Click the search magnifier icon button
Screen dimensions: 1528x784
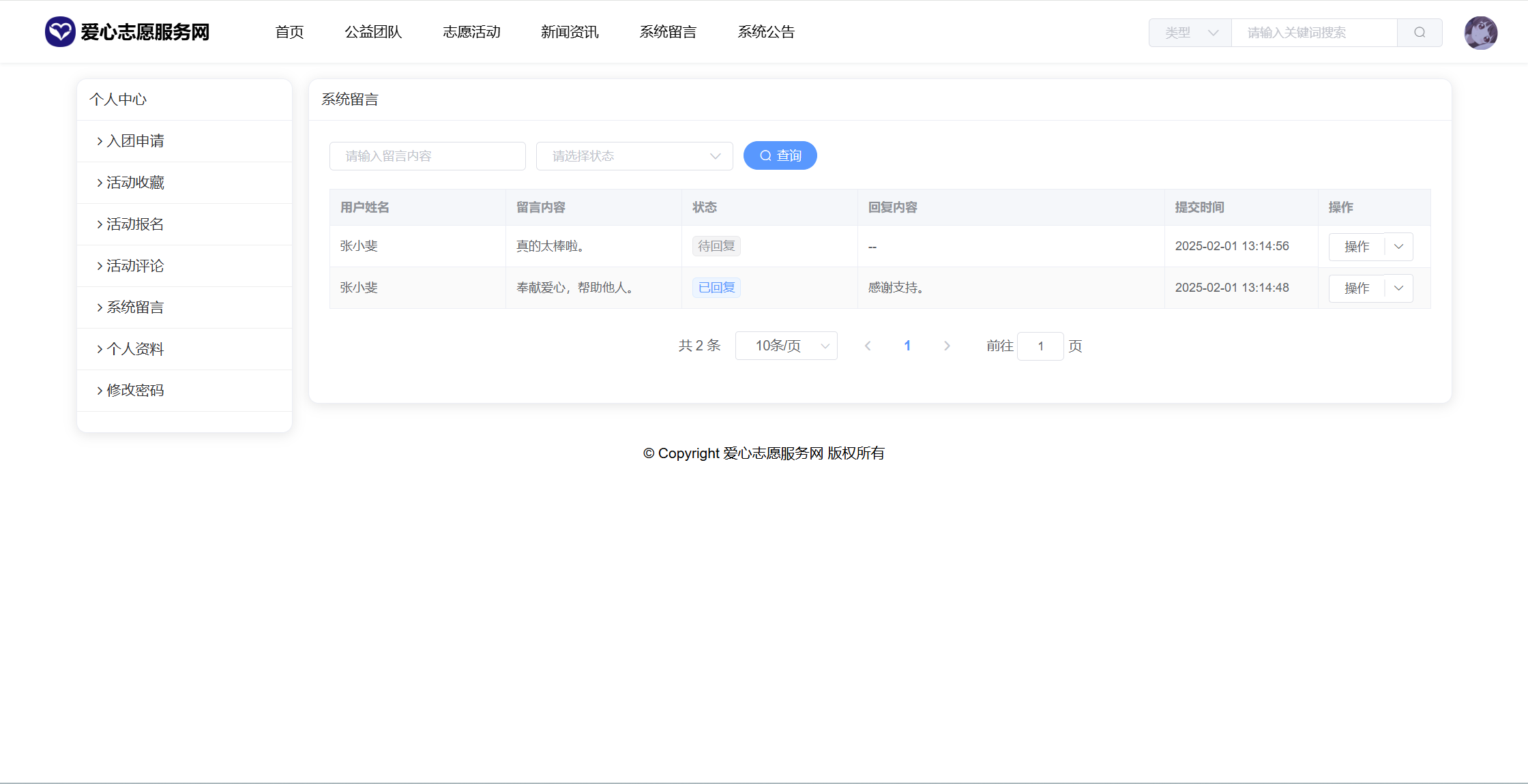coord(1420,33)
